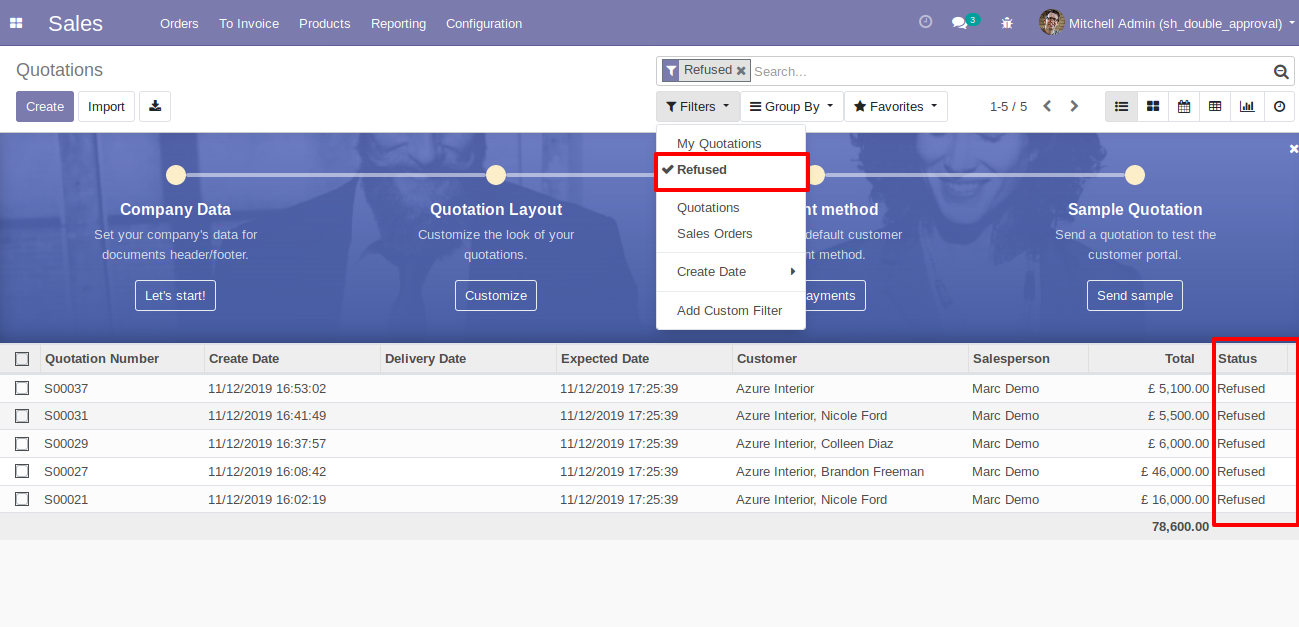This screenshot has width=1299, height=627.
Task: Tick the checkbox for quotation S00027
Action: point(22,471)
